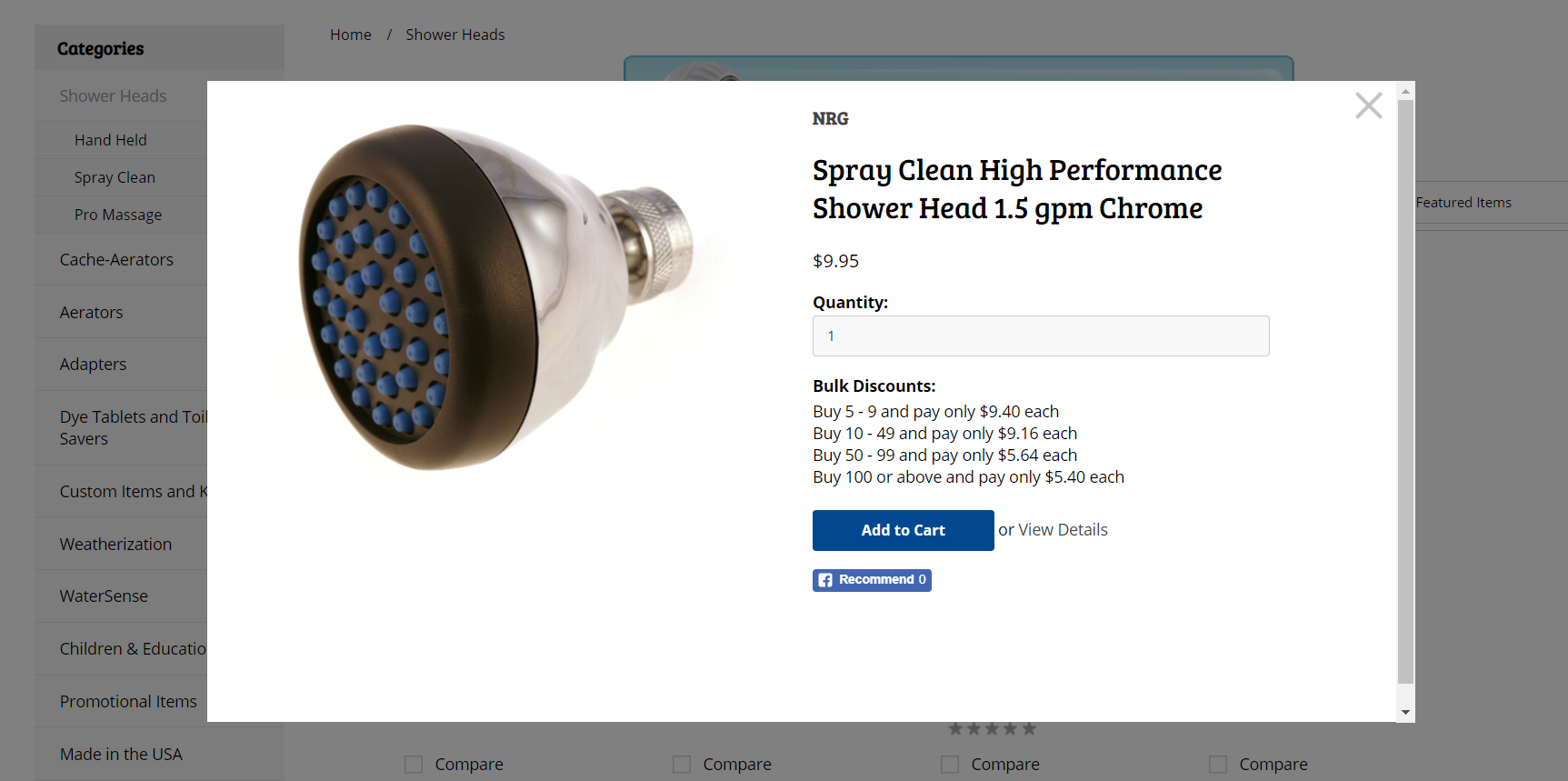Open the Pro Massage subcategory

(x=118, y=215)
